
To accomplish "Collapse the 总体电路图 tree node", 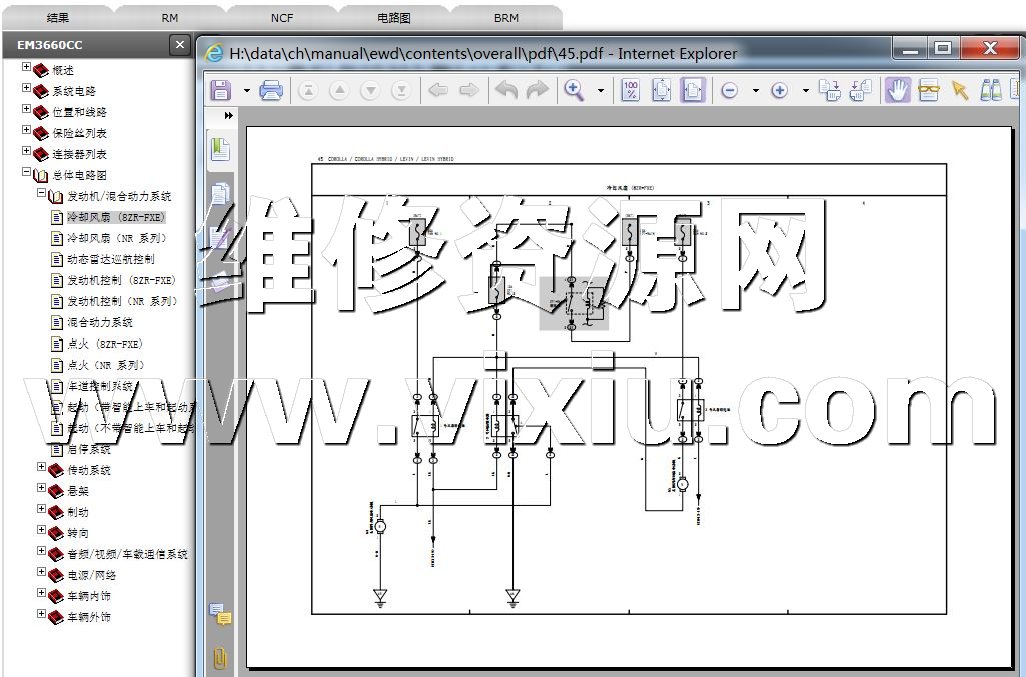I will pyautogui.click(x=27, y=174).
